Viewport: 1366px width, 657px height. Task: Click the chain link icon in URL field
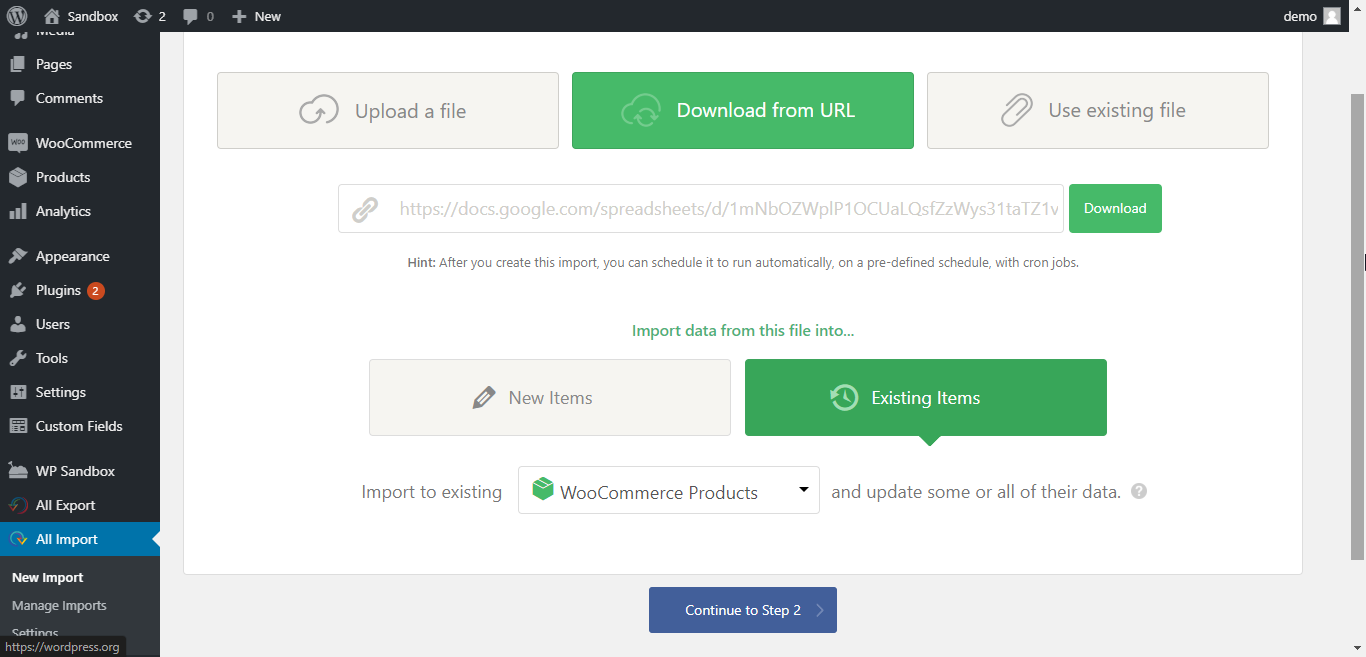click(365, 209)
